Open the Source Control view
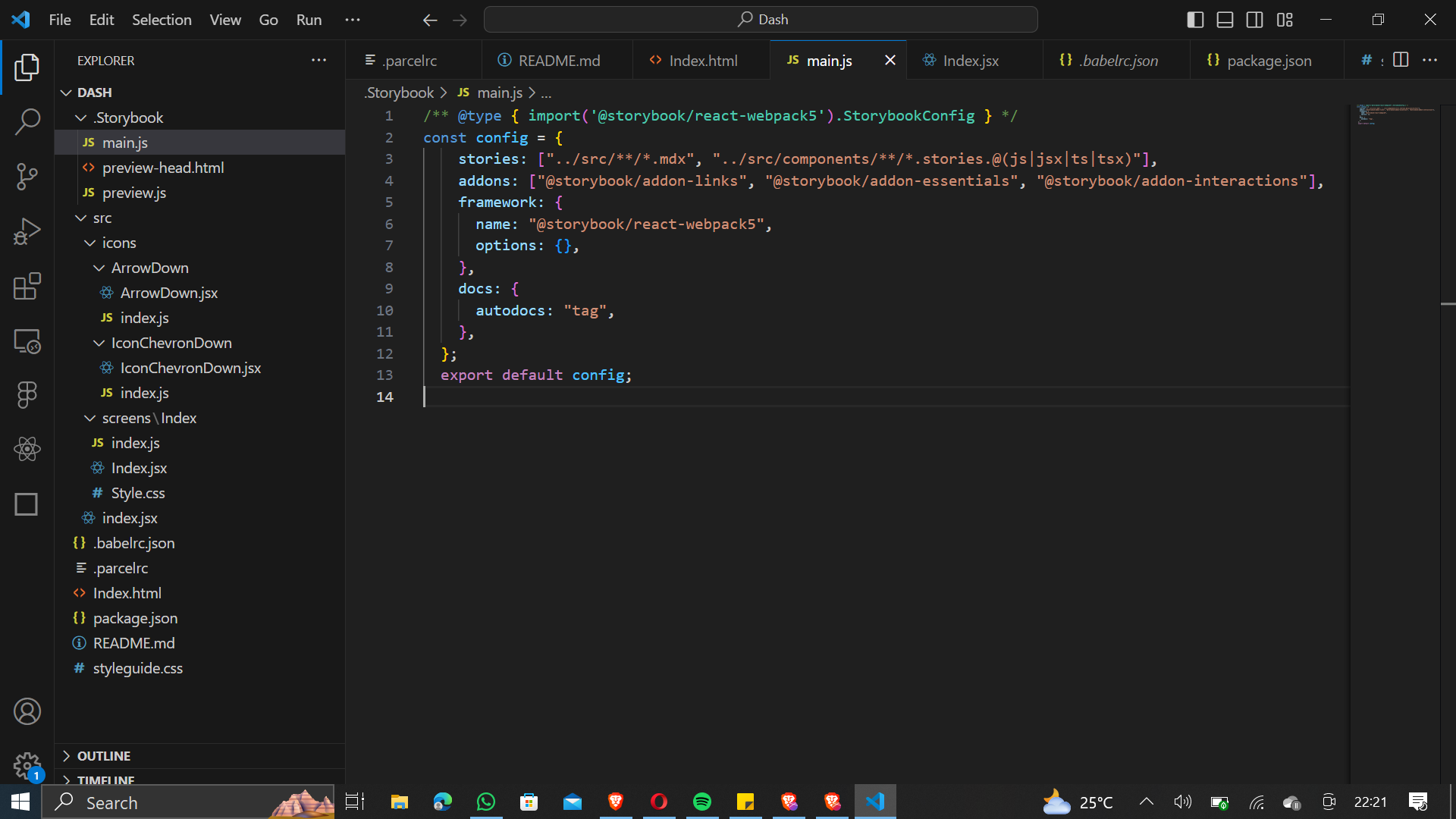 click(27, 176)
